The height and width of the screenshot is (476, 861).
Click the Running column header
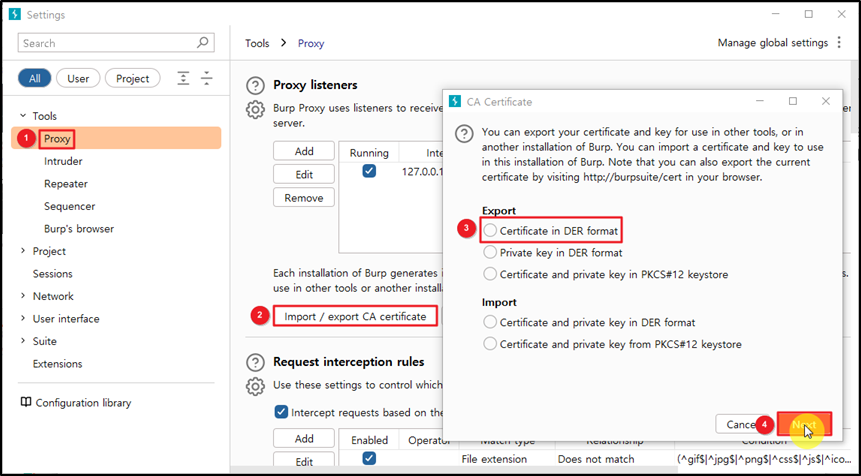click(369, 152)
